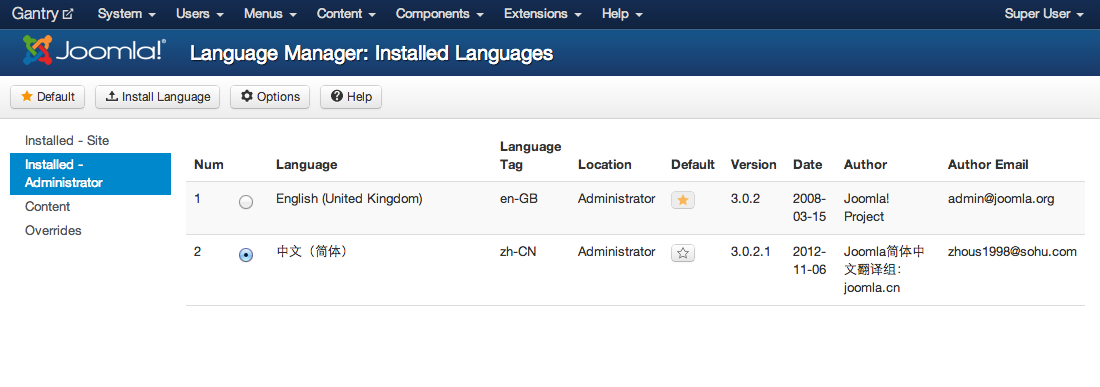Click date '2008-03-15' cell

tap(809, 208)
